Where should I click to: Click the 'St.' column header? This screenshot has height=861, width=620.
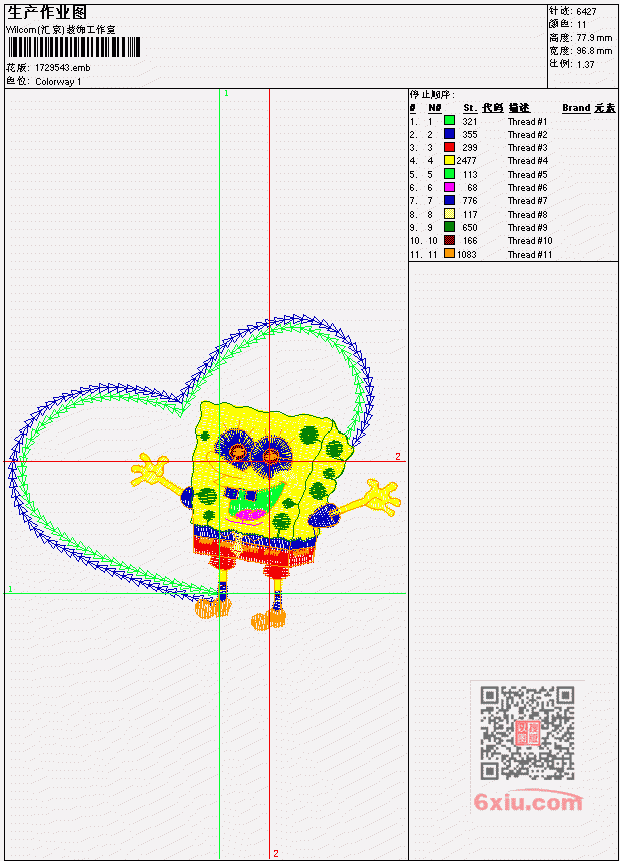tap(470, 108)
